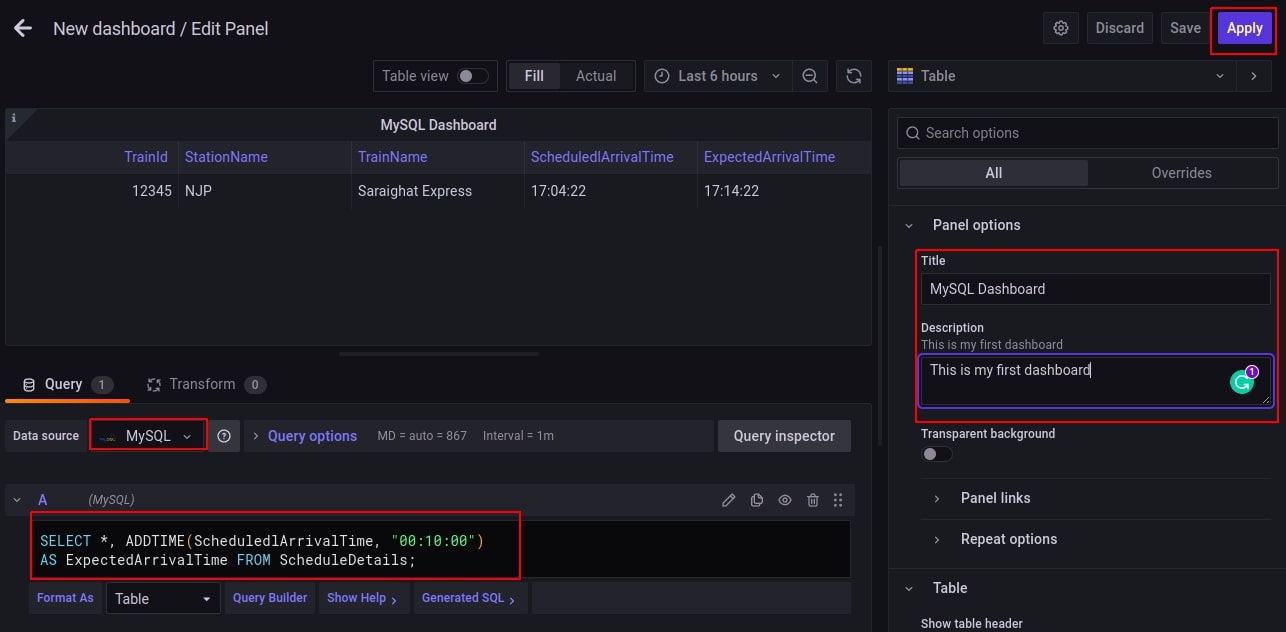Sort by TrainId column header

tap(146, 157)
